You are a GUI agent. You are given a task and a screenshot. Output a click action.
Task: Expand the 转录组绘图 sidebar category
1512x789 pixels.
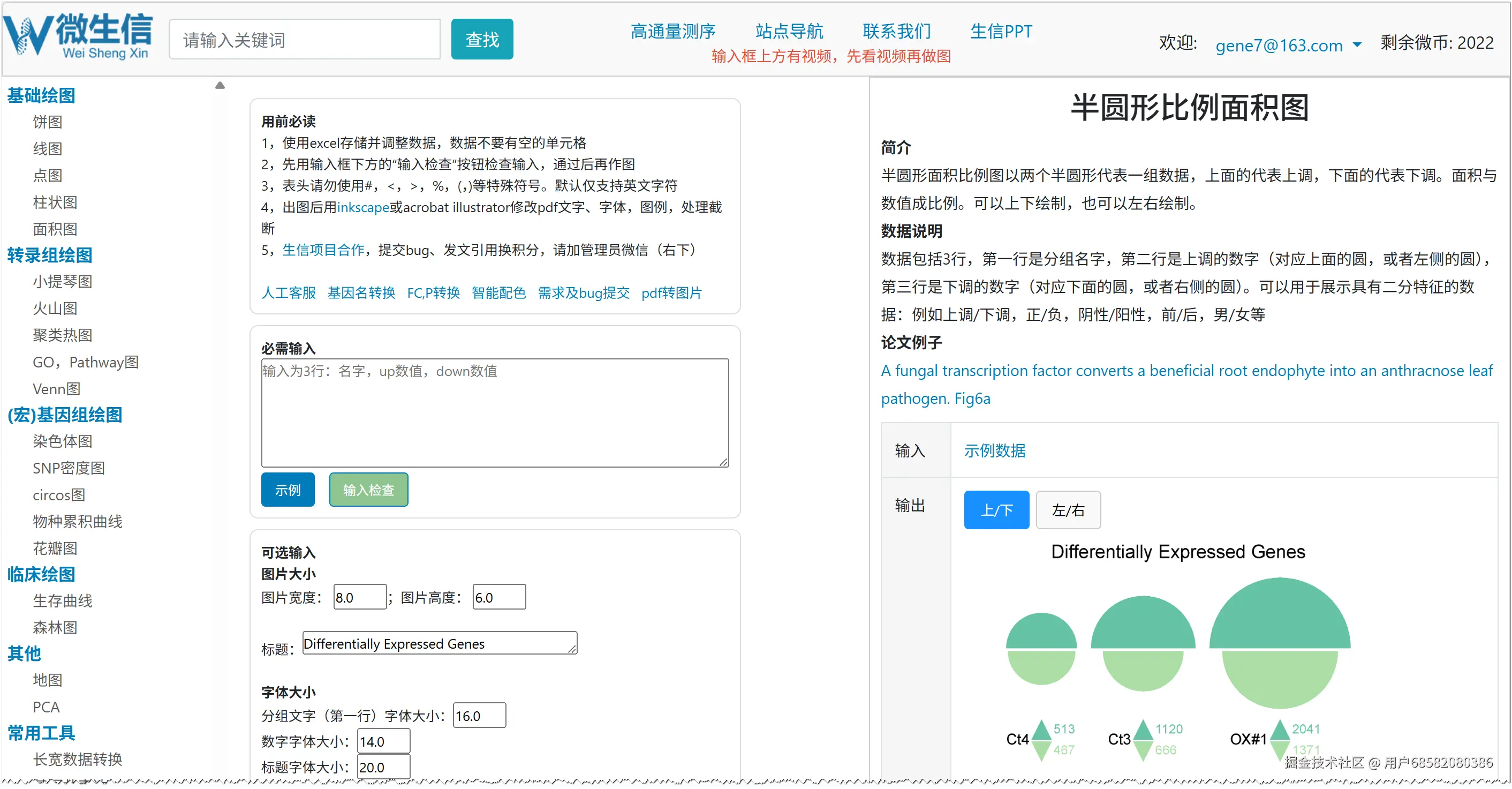click(x=50, y=255)
